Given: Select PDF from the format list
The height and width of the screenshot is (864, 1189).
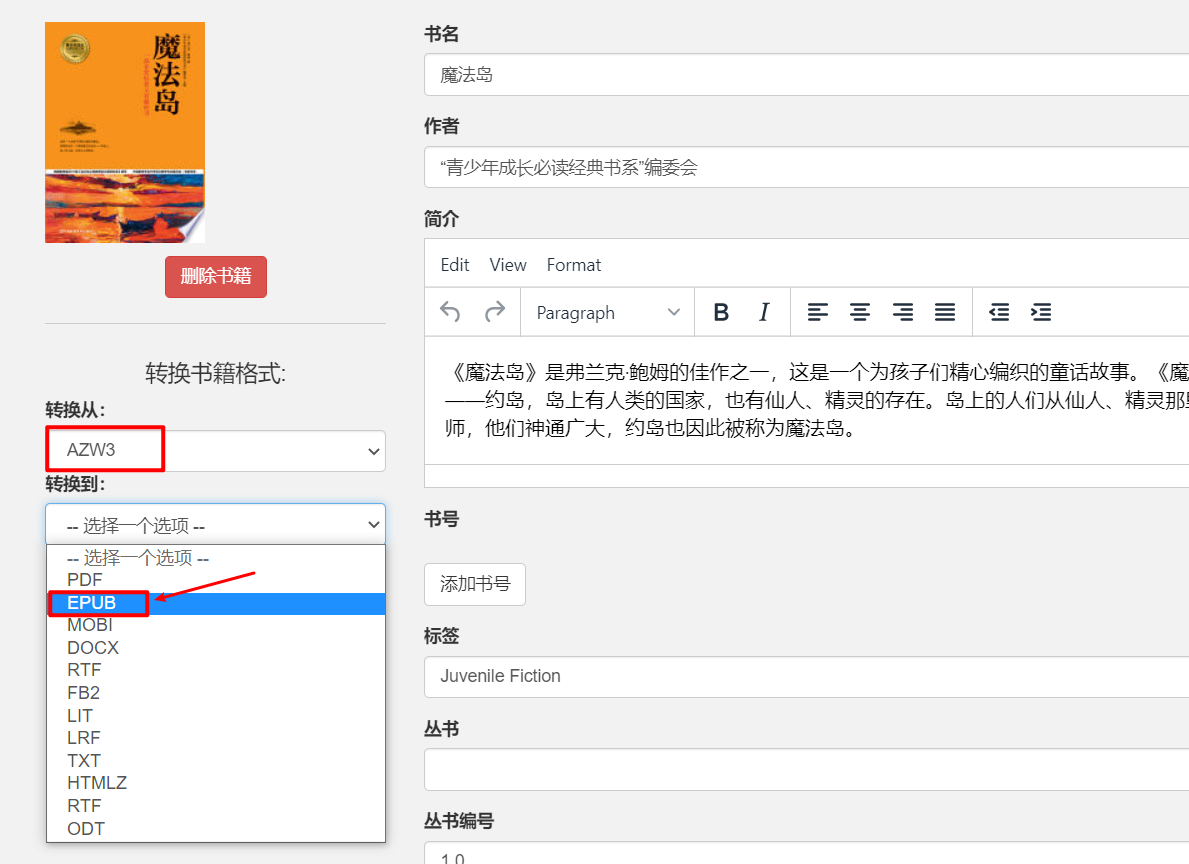Looking at the screenshot, I should [x=86, y=580].
